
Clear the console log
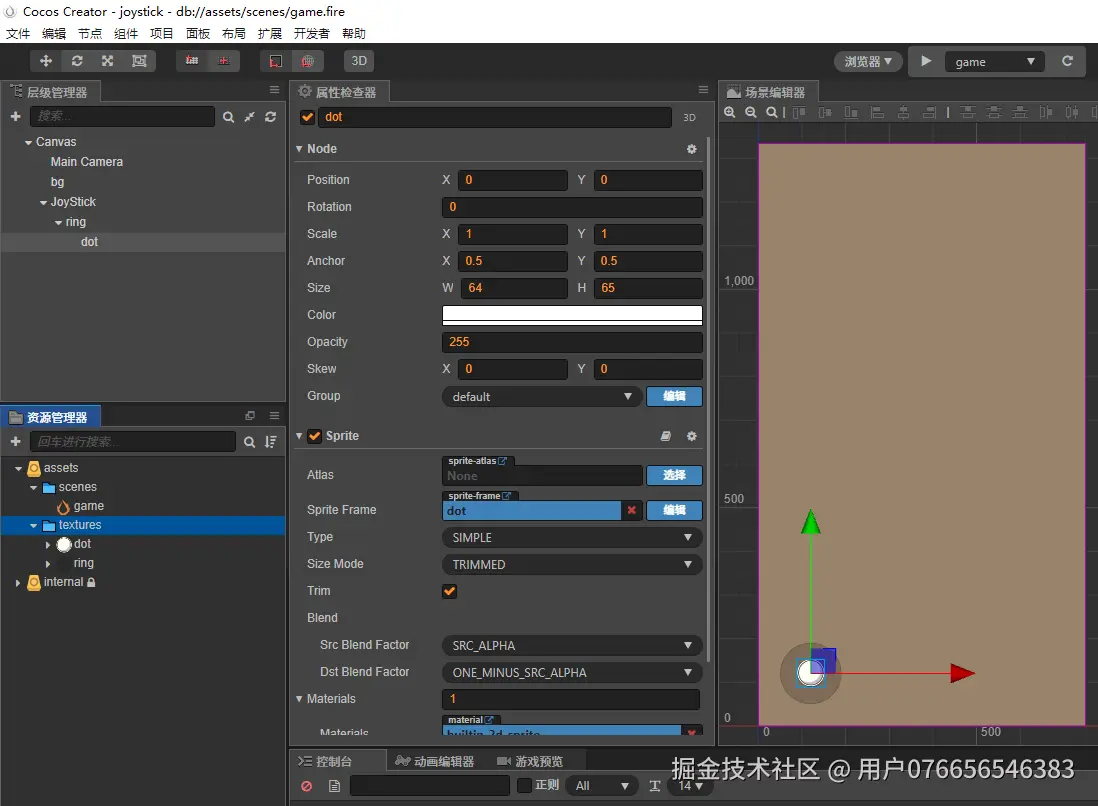point(307,786)
